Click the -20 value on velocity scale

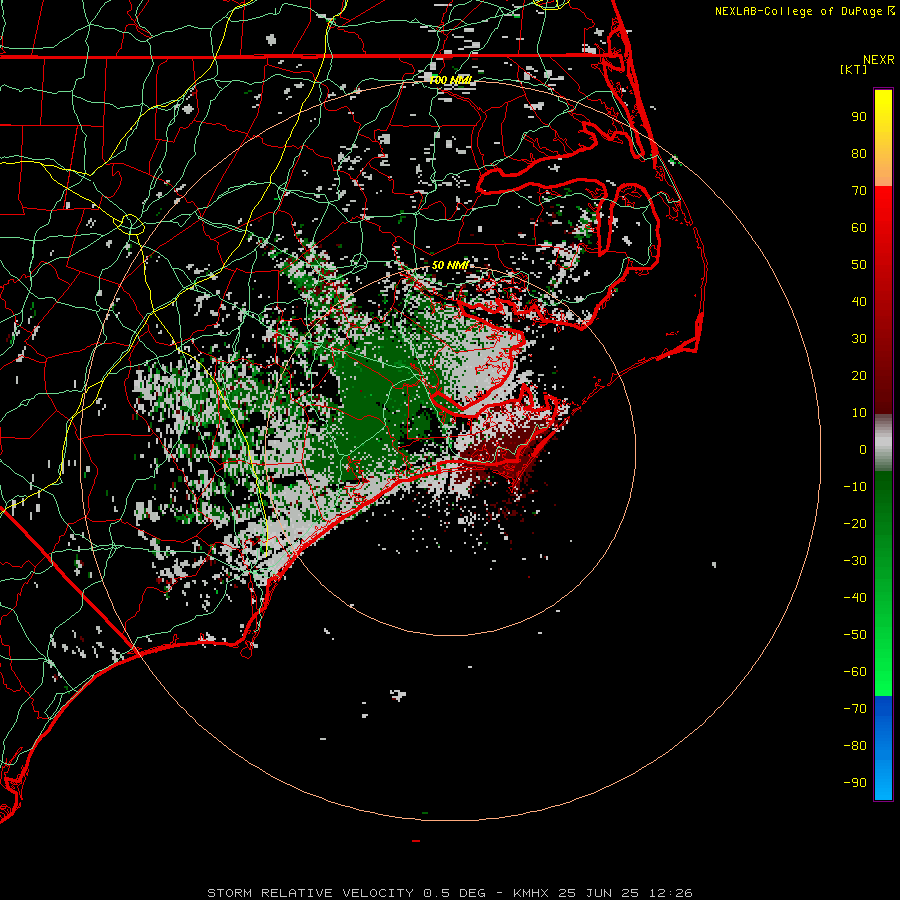pos(855,523)
